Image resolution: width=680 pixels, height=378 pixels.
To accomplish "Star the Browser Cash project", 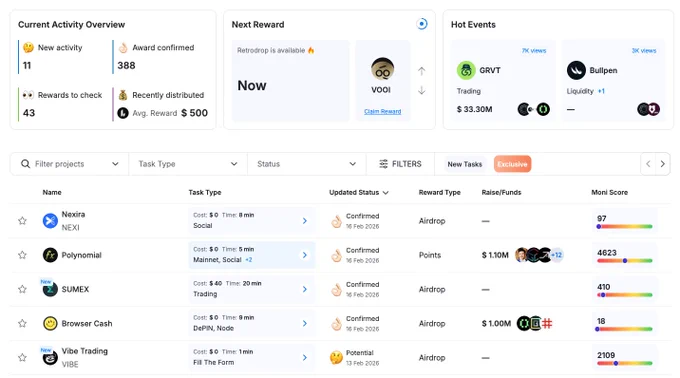I will (22, 323).
